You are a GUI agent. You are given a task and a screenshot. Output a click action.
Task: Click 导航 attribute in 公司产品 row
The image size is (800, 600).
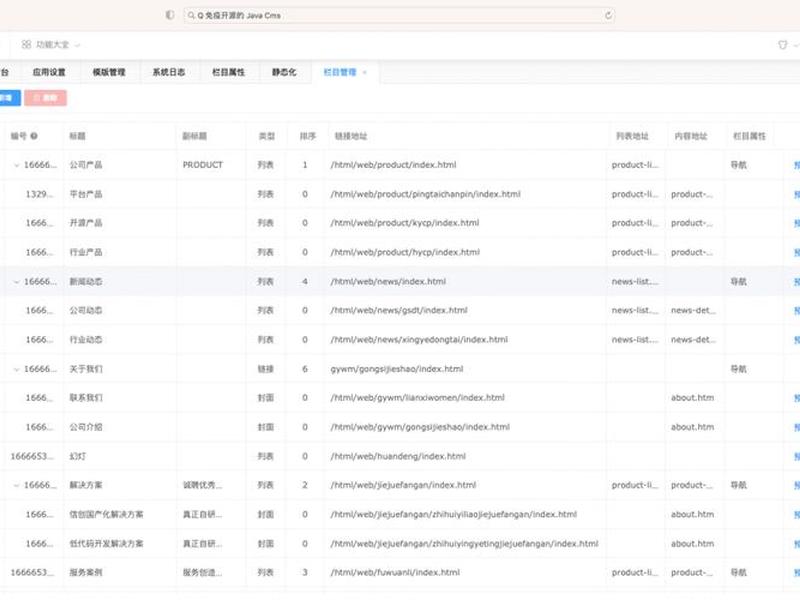[x=739, y=165]
